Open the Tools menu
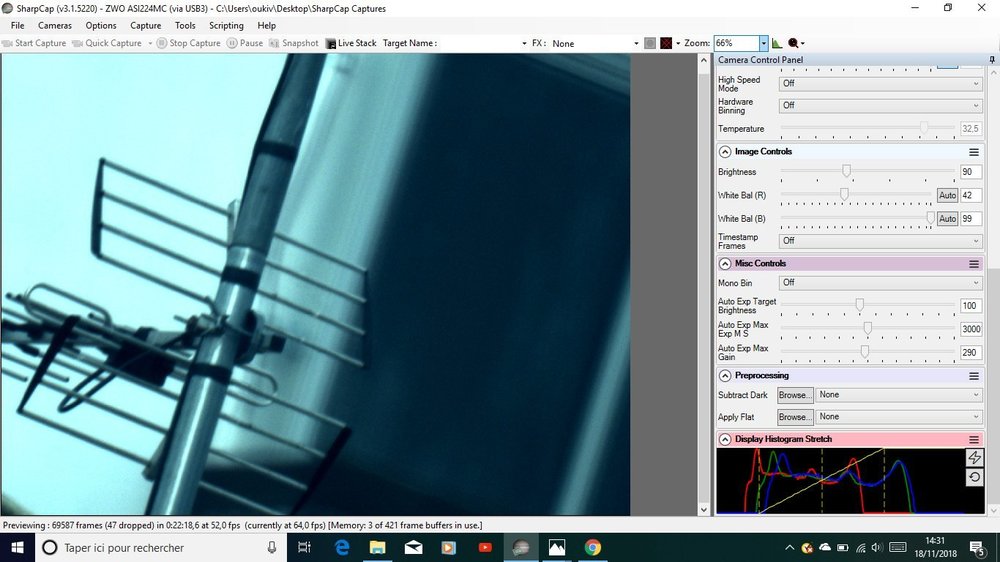Viewport: 1000px width, 562px height. [x=185, y=26]
